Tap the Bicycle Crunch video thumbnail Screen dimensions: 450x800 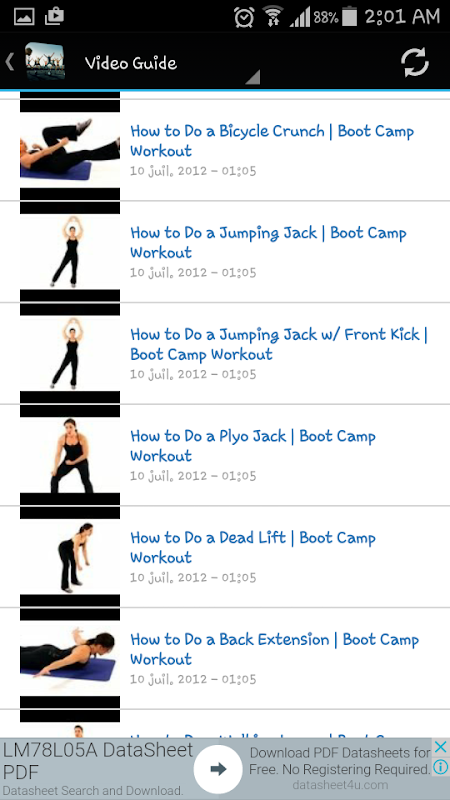70,150
